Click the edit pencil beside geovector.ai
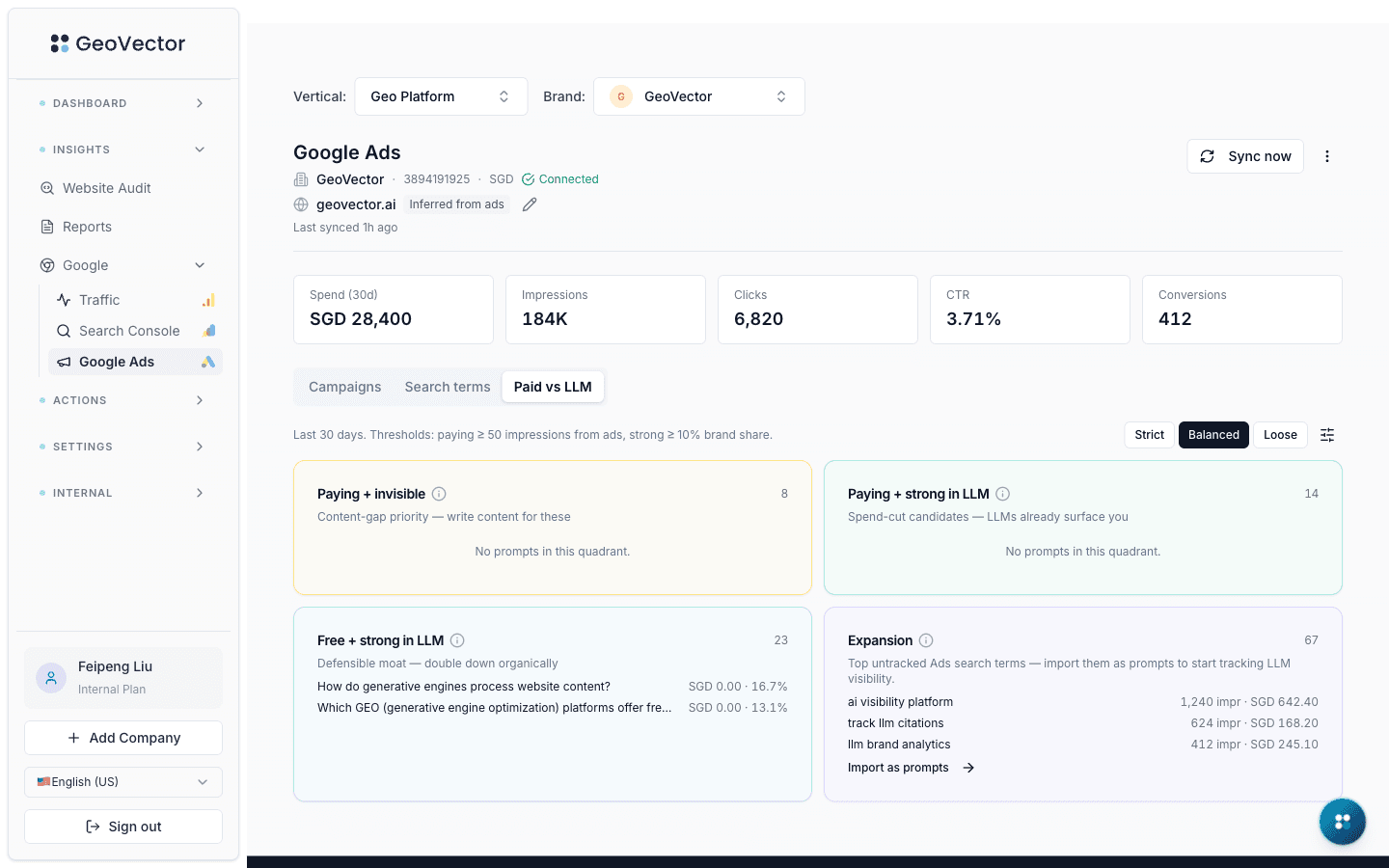1389x868 pixels. [529, 203]
